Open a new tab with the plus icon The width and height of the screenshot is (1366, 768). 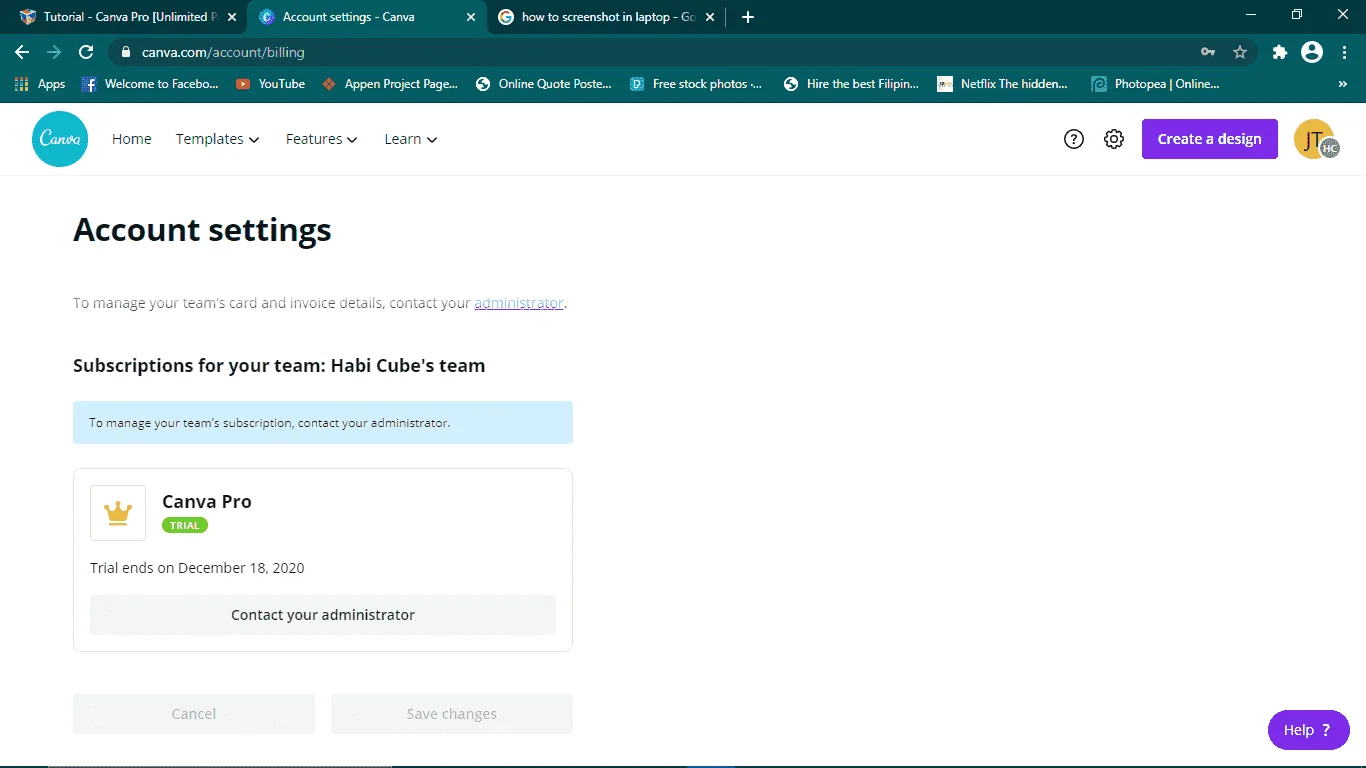click(x=748, y=17)
